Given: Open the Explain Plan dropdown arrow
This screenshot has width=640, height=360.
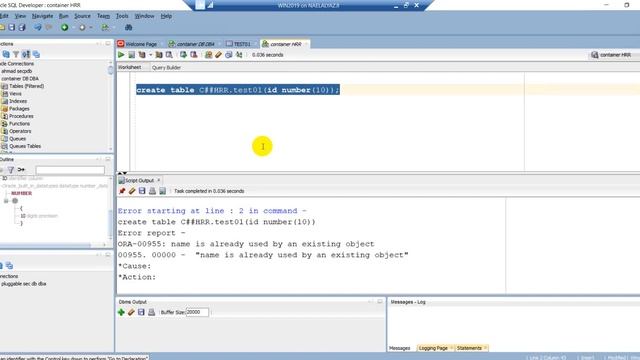Looking at the screenshot, I should (x=150, y=55).
